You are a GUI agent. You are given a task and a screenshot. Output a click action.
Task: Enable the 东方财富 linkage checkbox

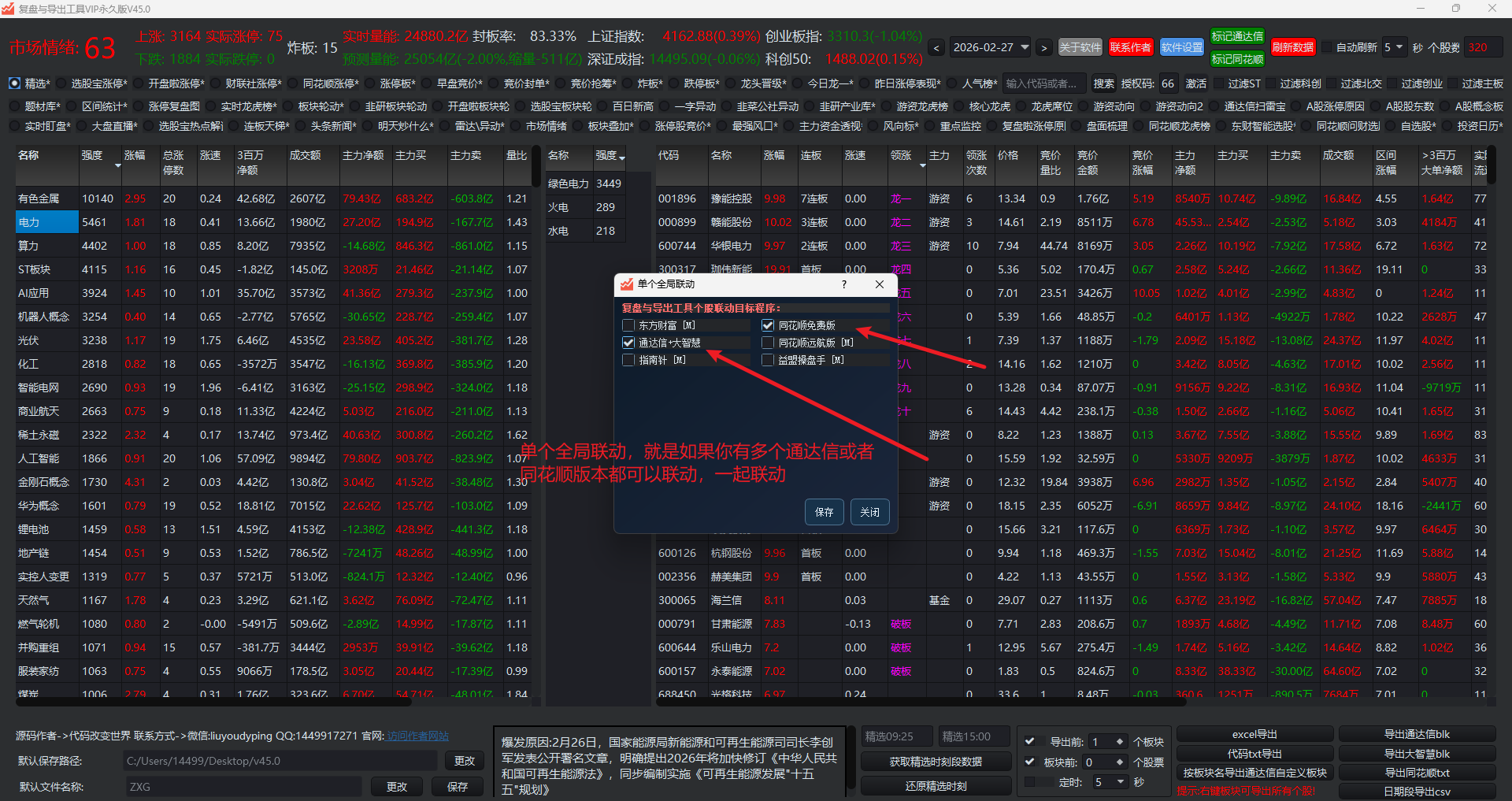[x=628, y=325]
